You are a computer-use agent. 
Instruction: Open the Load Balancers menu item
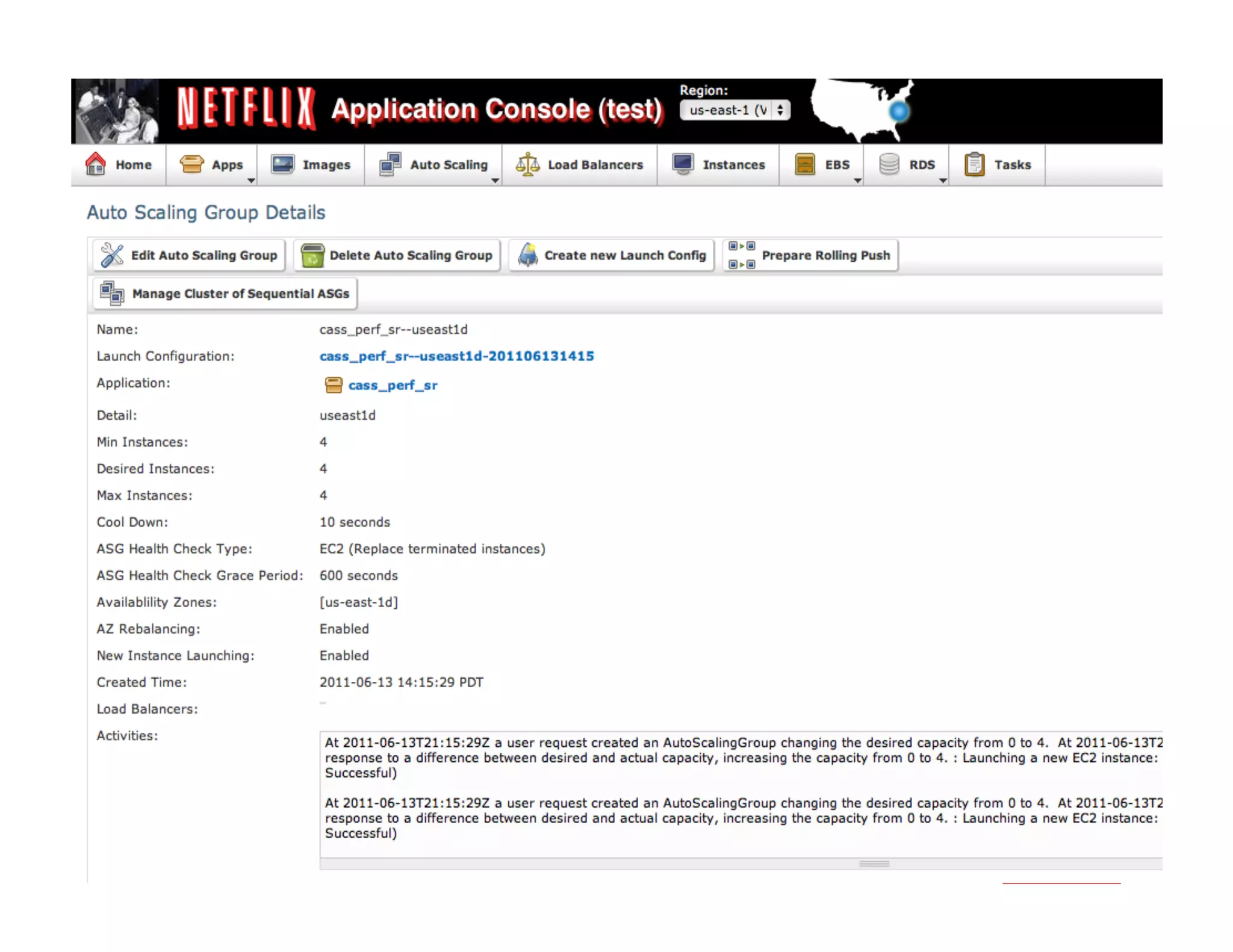pos(595,164)
